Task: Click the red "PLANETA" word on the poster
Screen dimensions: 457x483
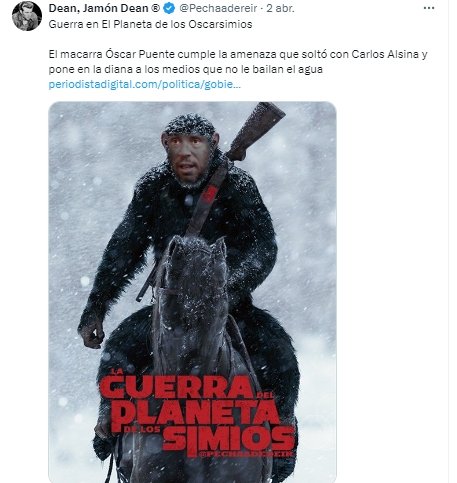Action: click(x=195, y=412)
